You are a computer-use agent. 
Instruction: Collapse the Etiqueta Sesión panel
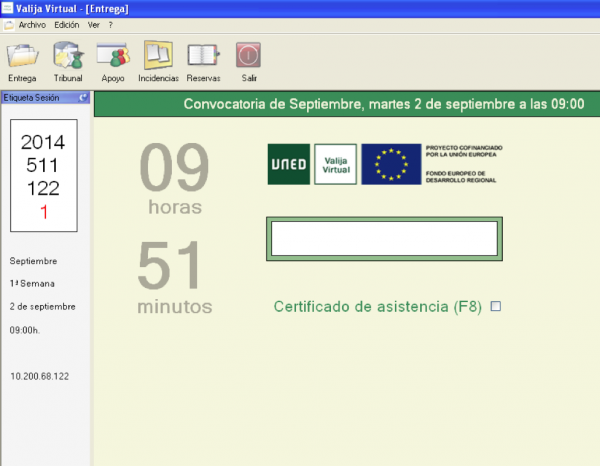83,98
